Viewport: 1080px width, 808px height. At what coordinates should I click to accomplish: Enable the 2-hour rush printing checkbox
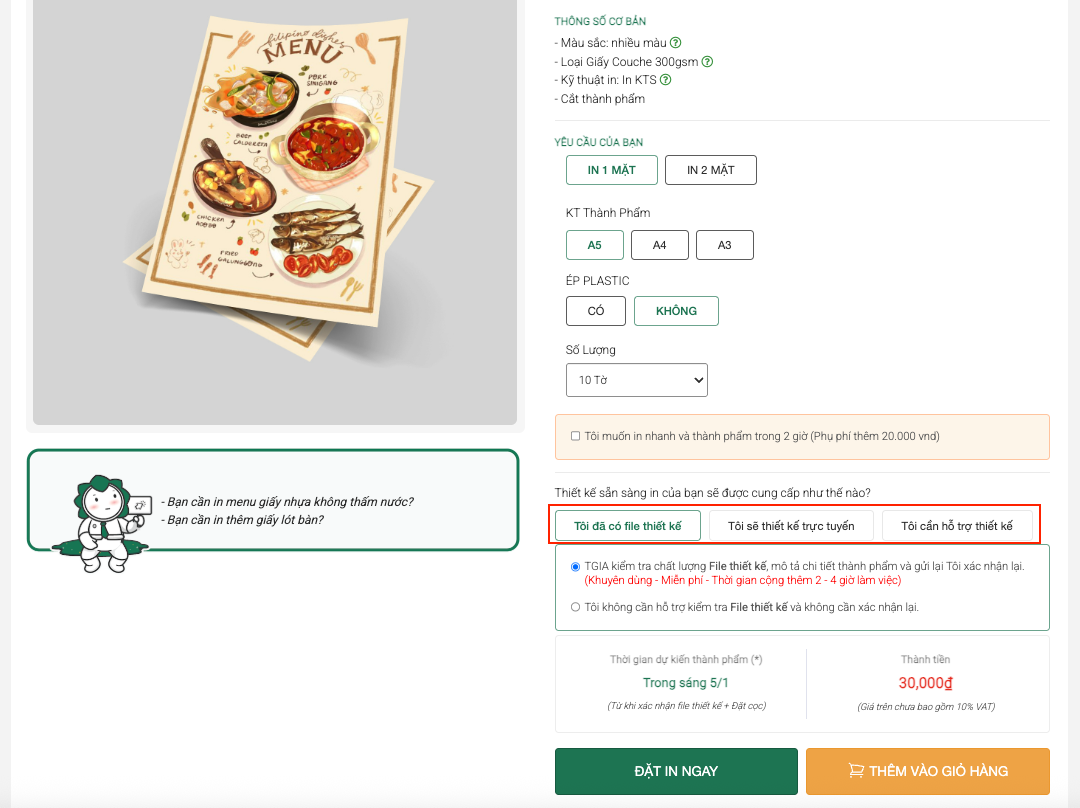(x=575, y=436)
